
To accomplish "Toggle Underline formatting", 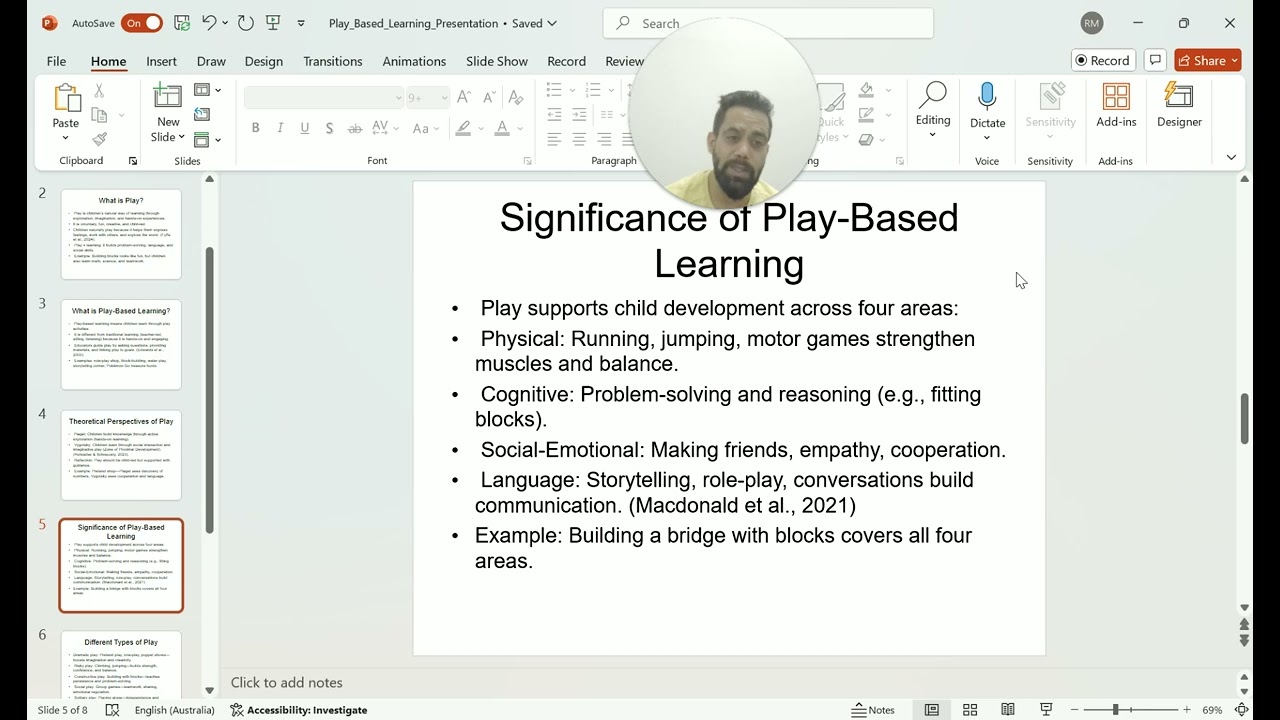I will (x=305, y=128).
